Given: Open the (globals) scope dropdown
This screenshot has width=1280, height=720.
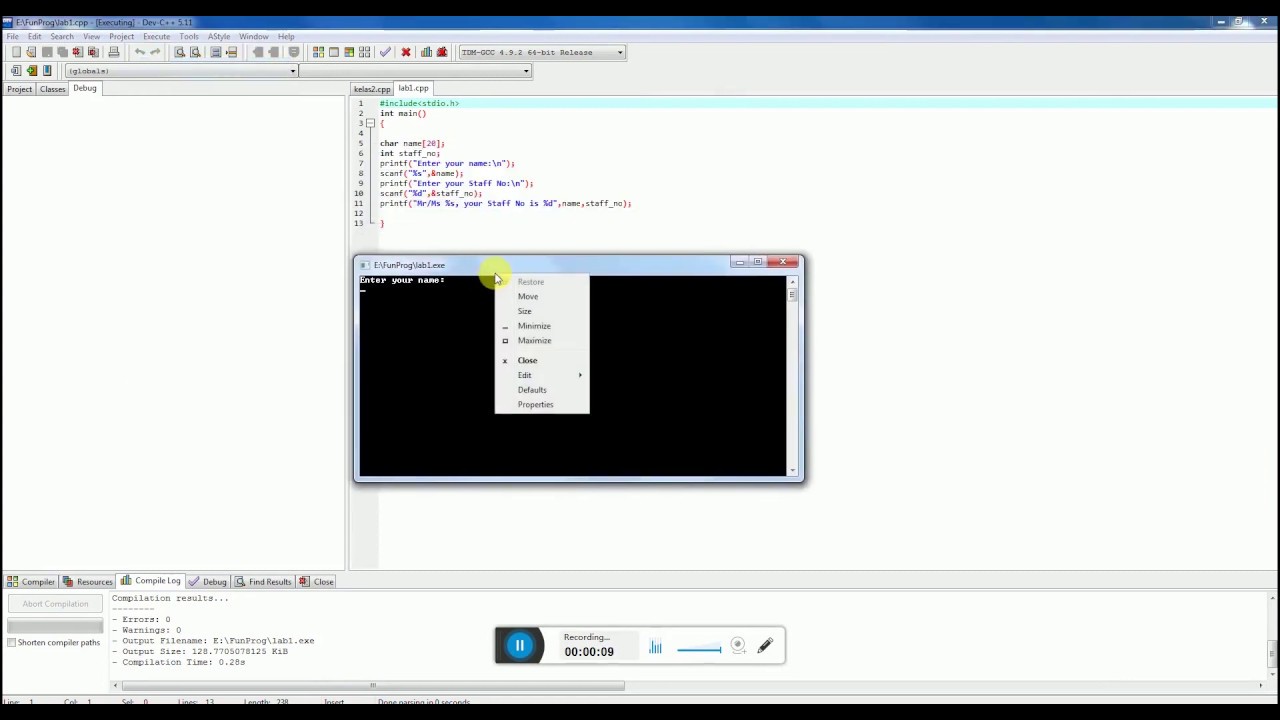Looking at the screenshot, I should [293, 71].
